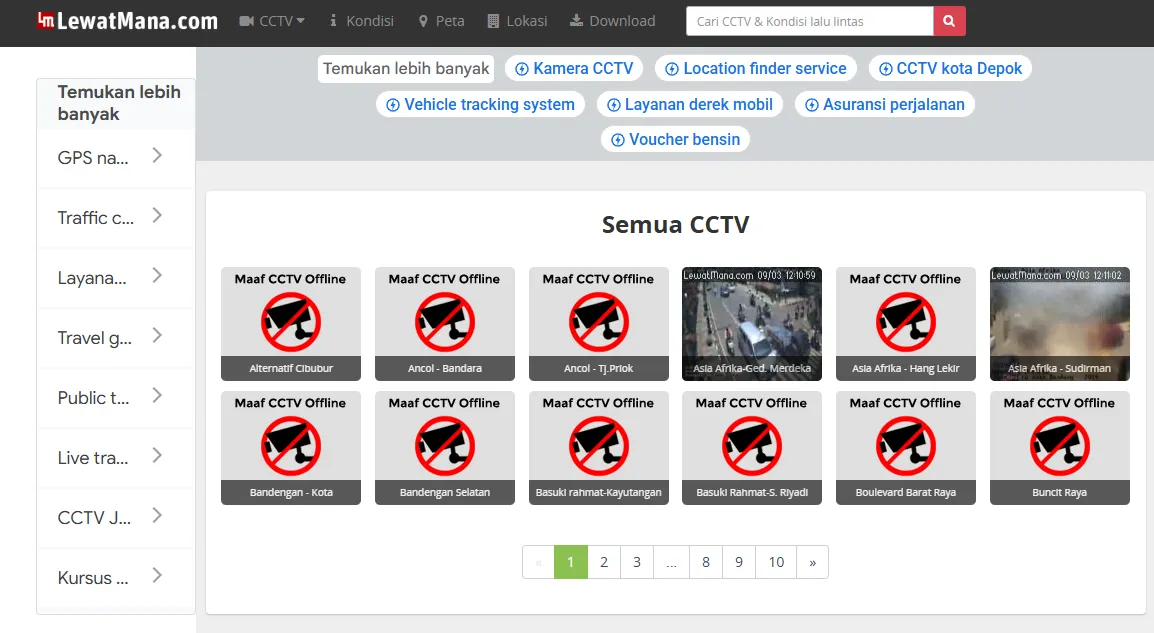Click the Kondisi info icon in navbar
Image resolution: width=1154 pixels, height=633 pixels.
[333, 21]
